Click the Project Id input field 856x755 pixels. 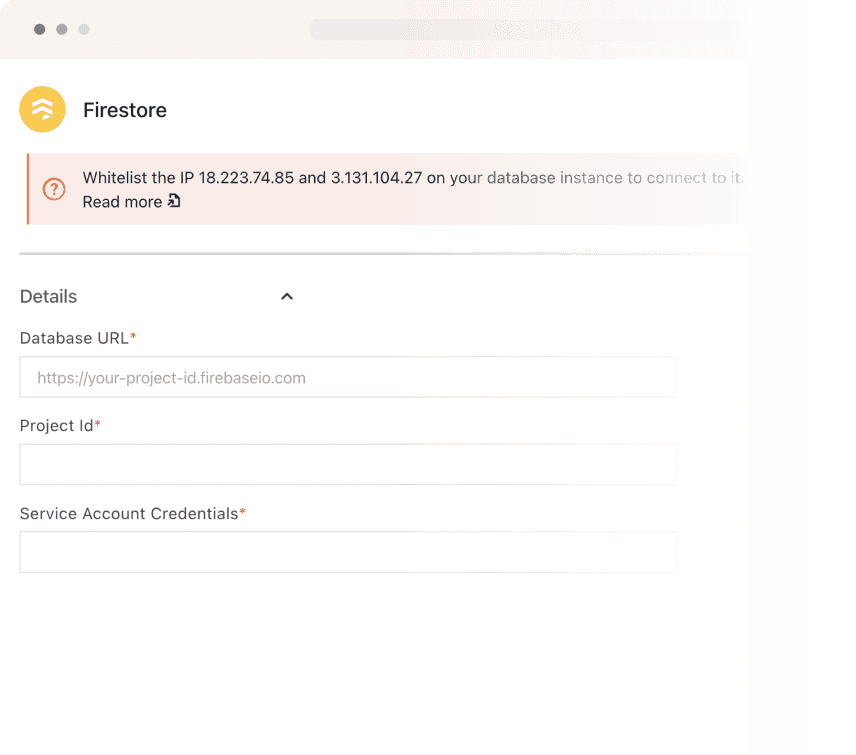tap(348, 464)
